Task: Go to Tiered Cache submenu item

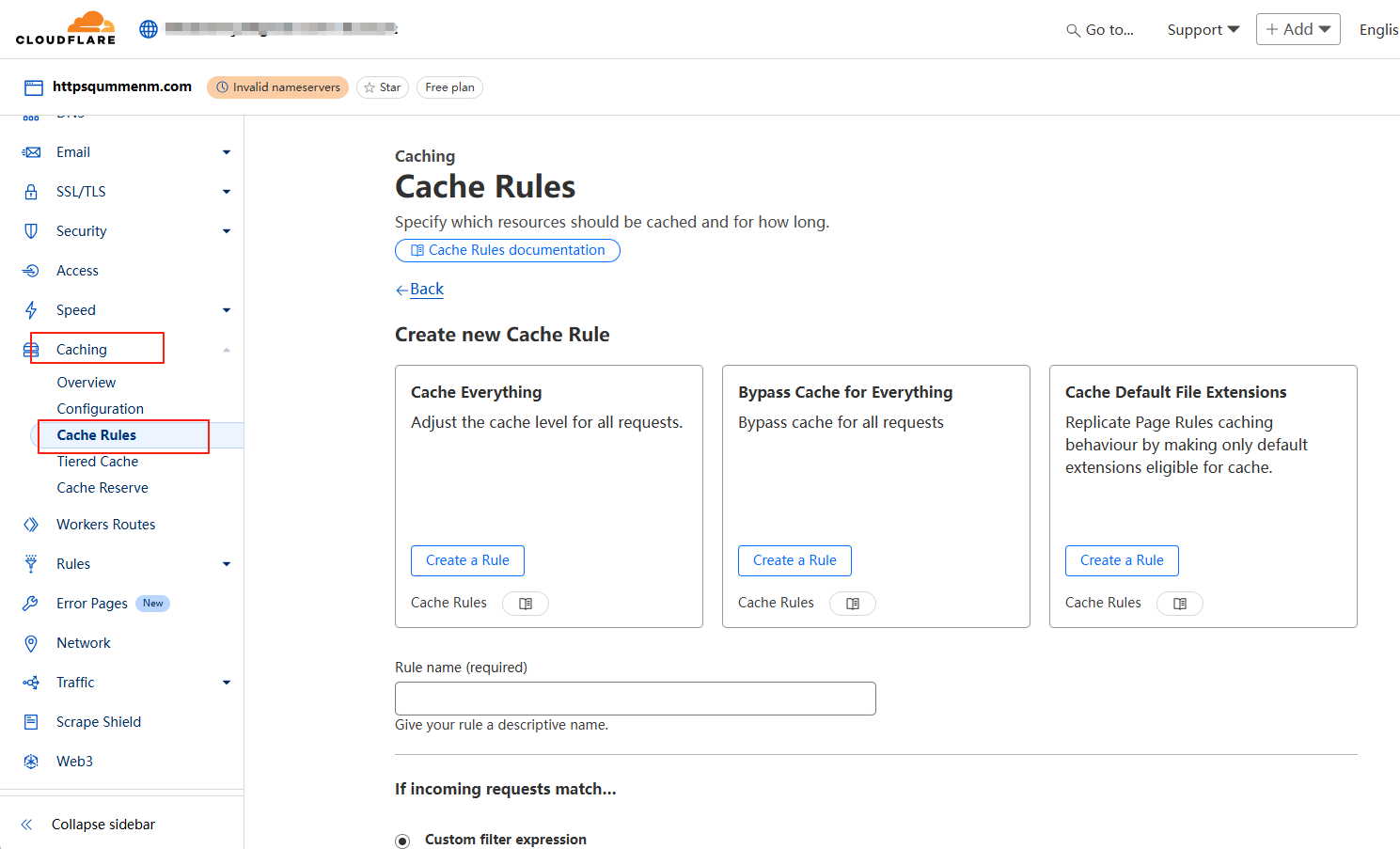Action: tap(98, 462)
